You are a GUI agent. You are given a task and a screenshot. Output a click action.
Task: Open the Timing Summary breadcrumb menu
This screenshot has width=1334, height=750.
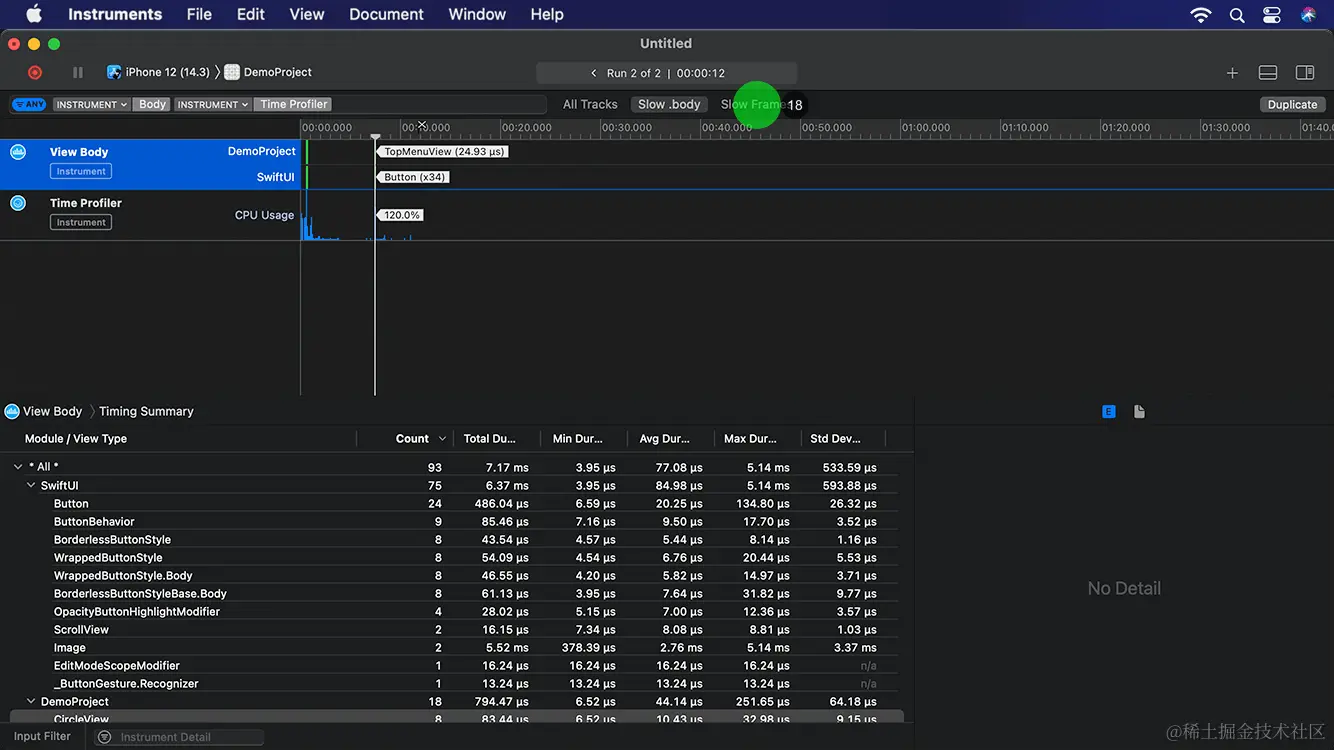click(146, 411)
